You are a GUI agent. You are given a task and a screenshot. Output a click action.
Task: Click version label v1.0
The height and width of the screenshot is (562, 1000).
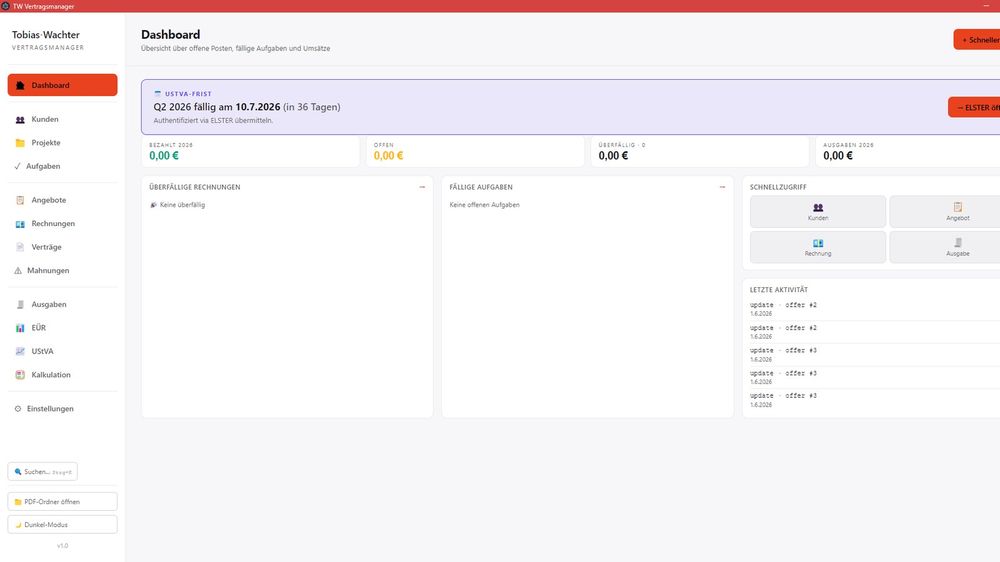62,546
